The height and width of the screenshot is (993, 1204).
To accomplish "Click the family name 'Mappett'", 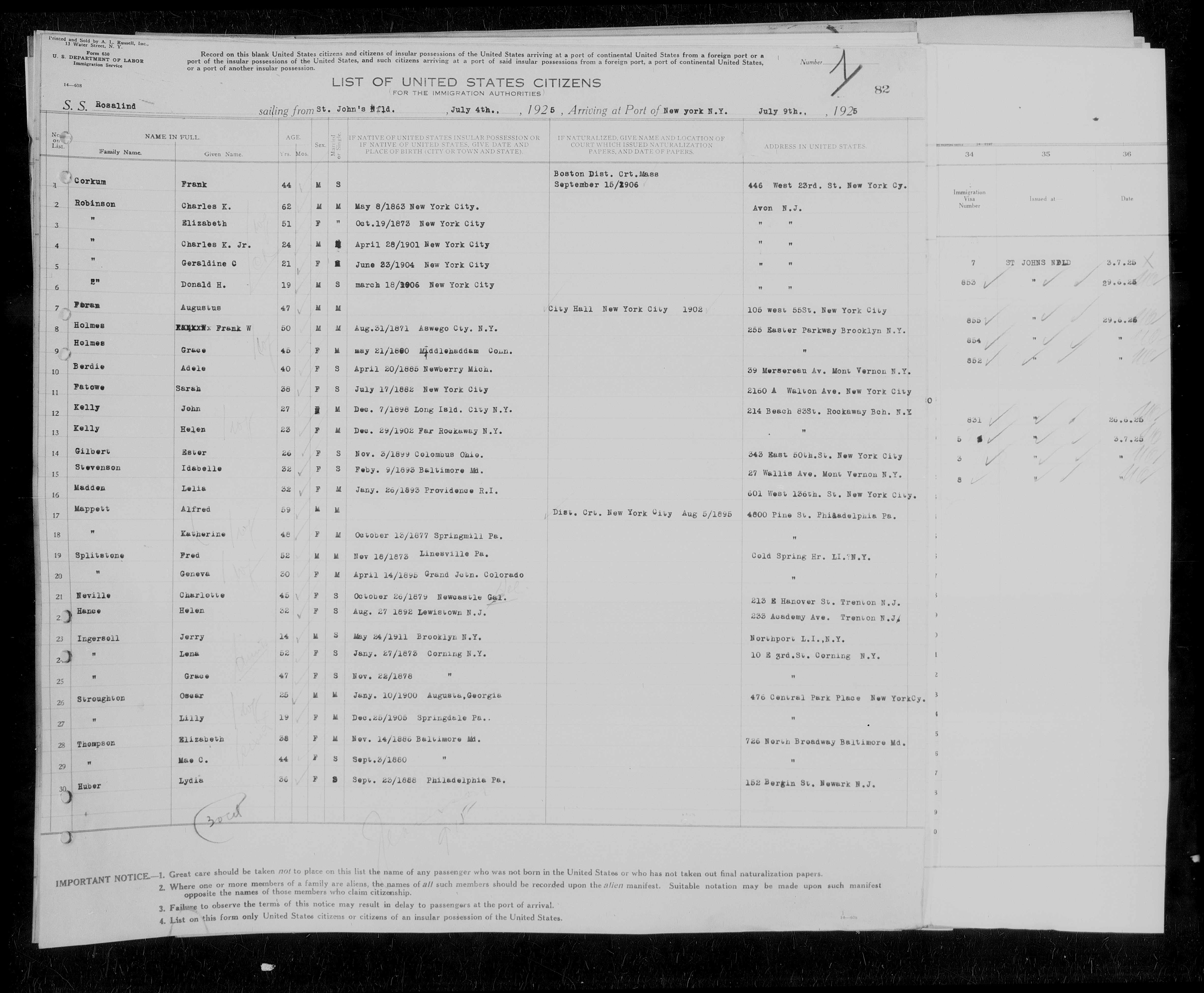I will (92, 509).
